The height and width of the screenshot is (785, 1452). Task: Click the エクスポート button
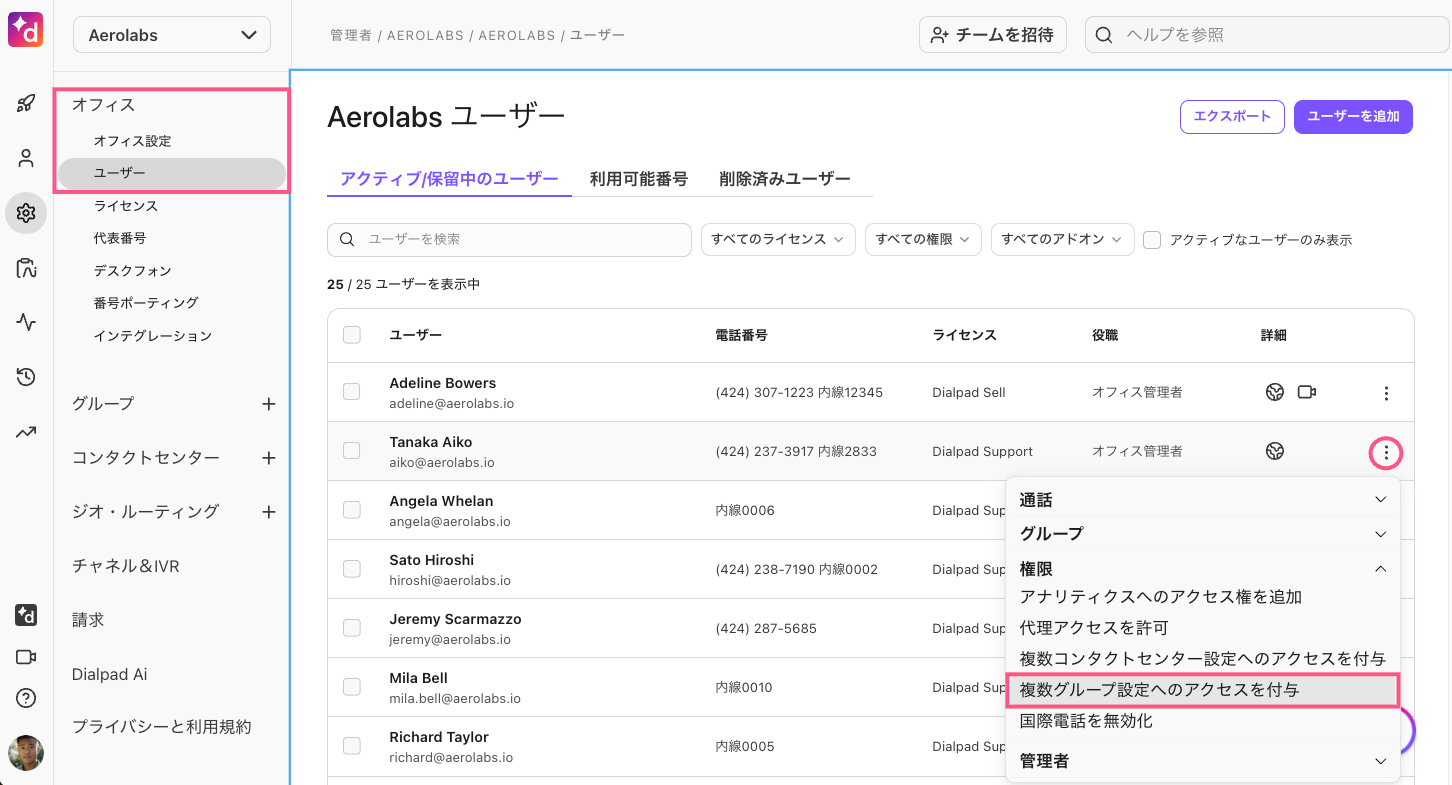pyautogui.click(x=1232, y=116)
